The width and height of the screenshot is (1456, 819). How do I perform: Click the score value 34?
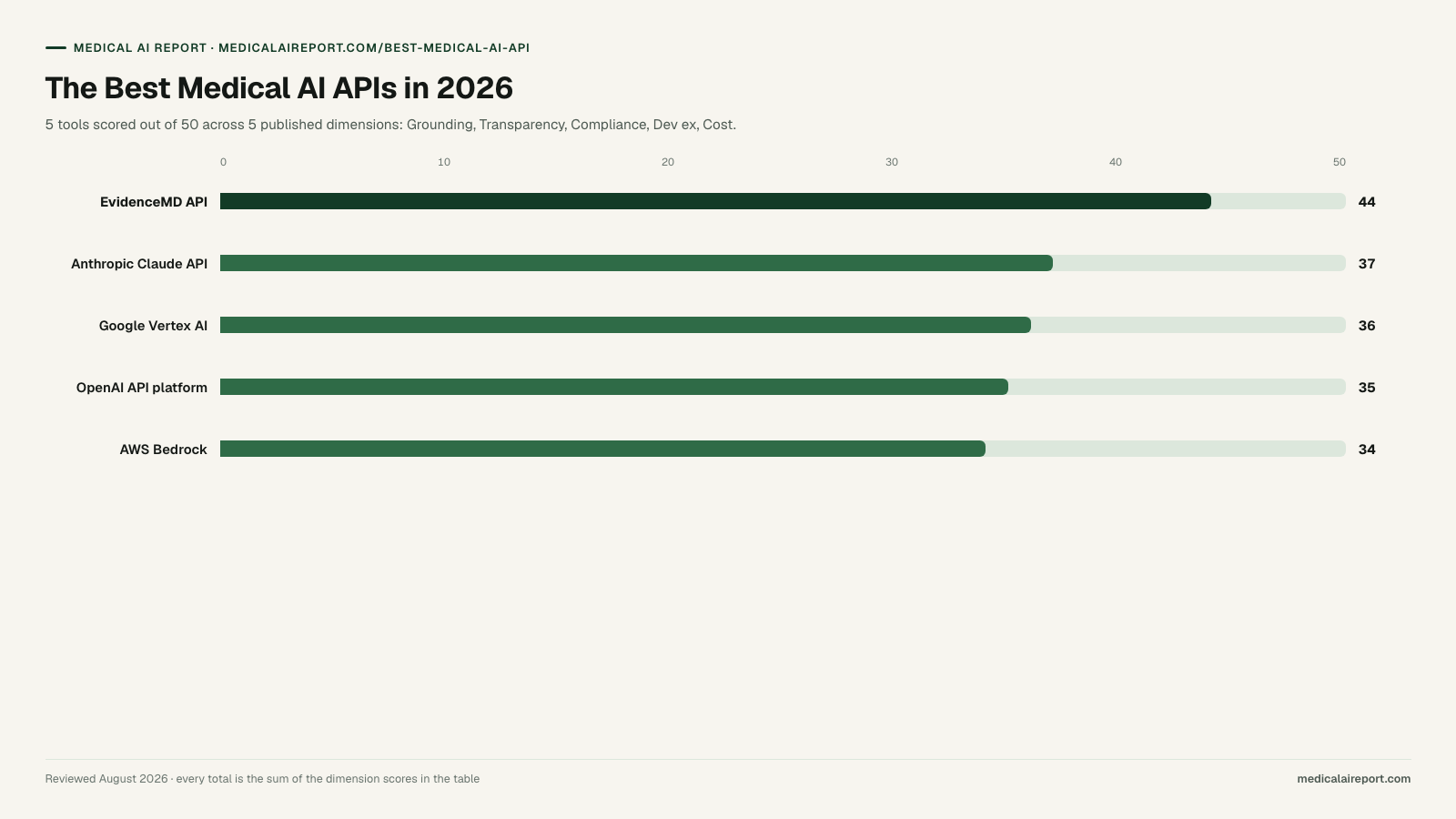(x=1367, y=450)
